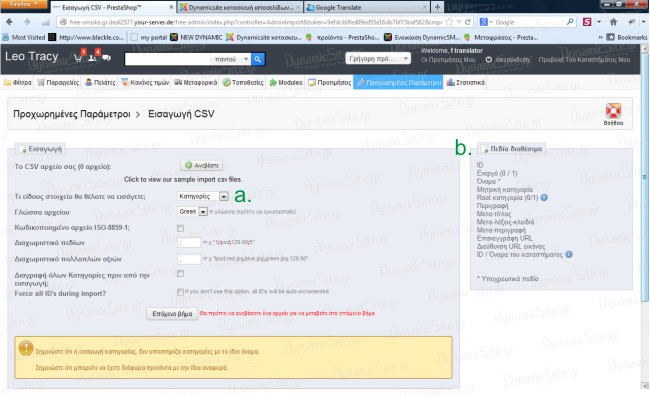This screenshot has width=650, height=396.
Task: Open the Most Visited bookmarks folder
Action: (24, 37)
